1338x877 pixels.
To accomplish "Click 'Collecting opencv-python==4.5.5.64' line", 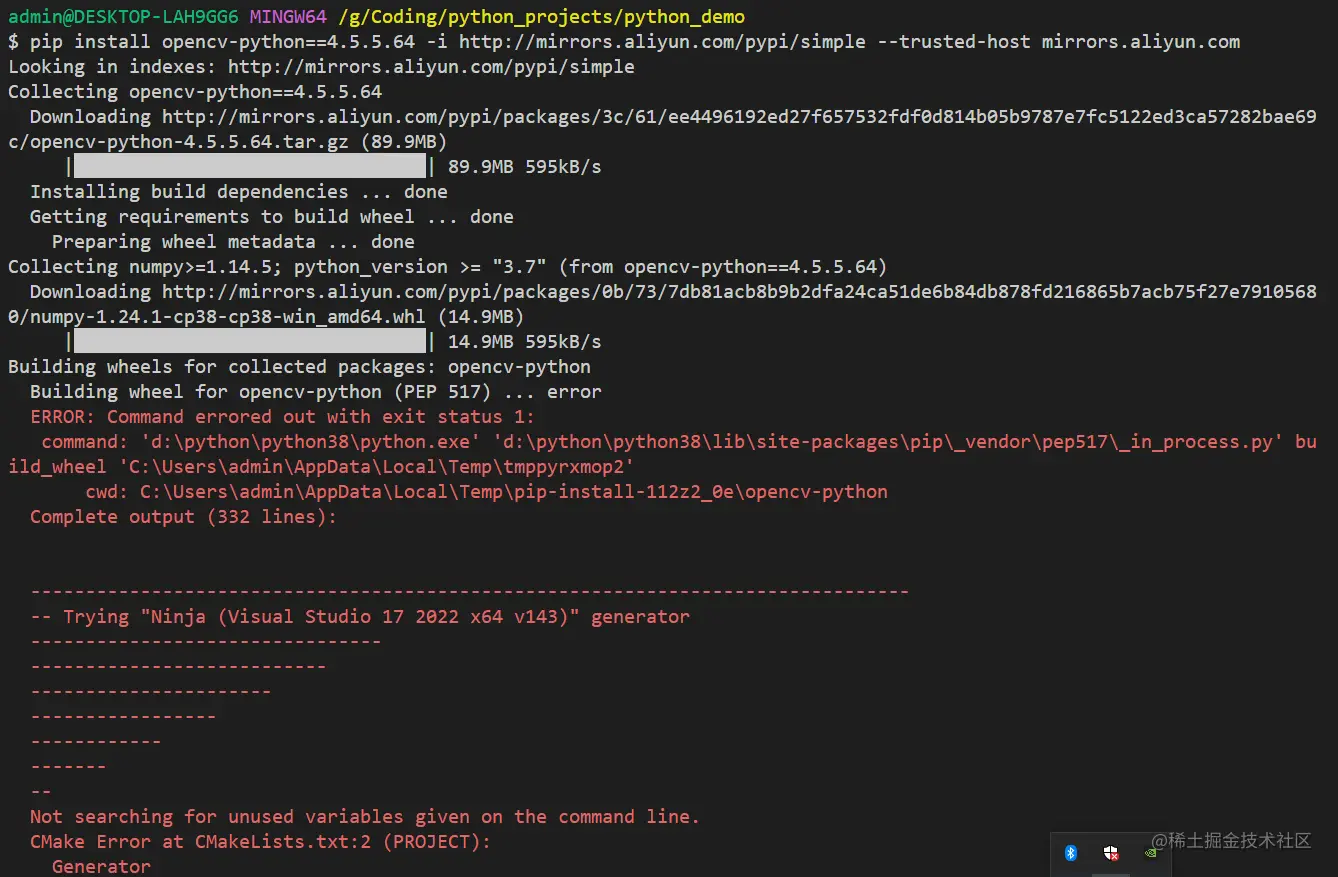I will (x=195, y=92).
